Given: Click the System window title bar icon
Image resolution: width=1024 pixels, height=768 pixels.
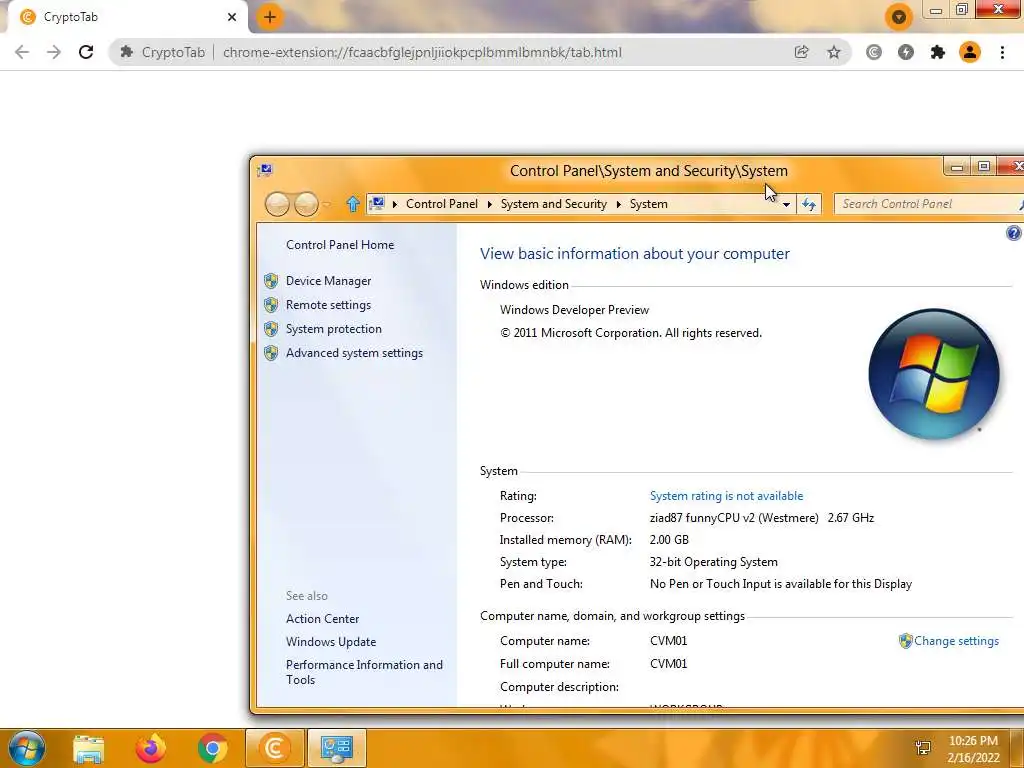Looking at the screenshot, I should click(x=265, y=170).
